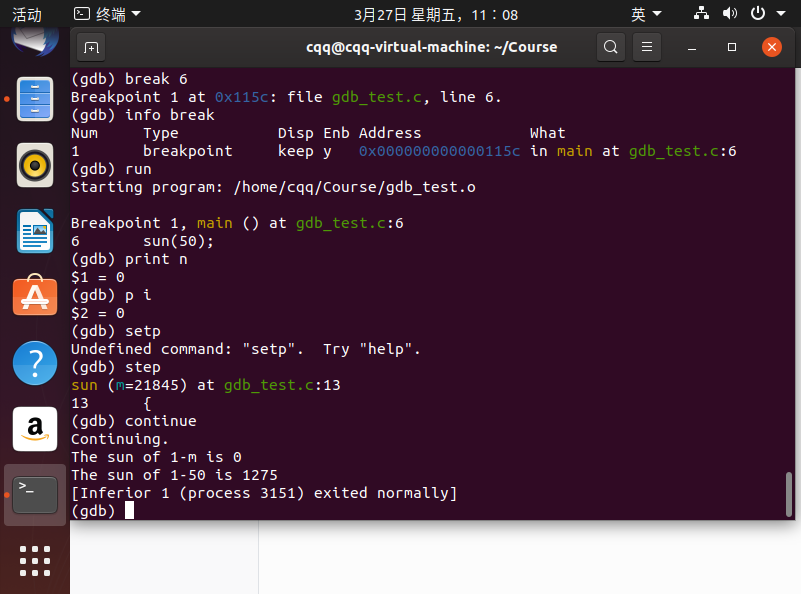Click the "(gdb) info break" command line
This screenshot has height=594, width=801.
[x=143, y=115]
